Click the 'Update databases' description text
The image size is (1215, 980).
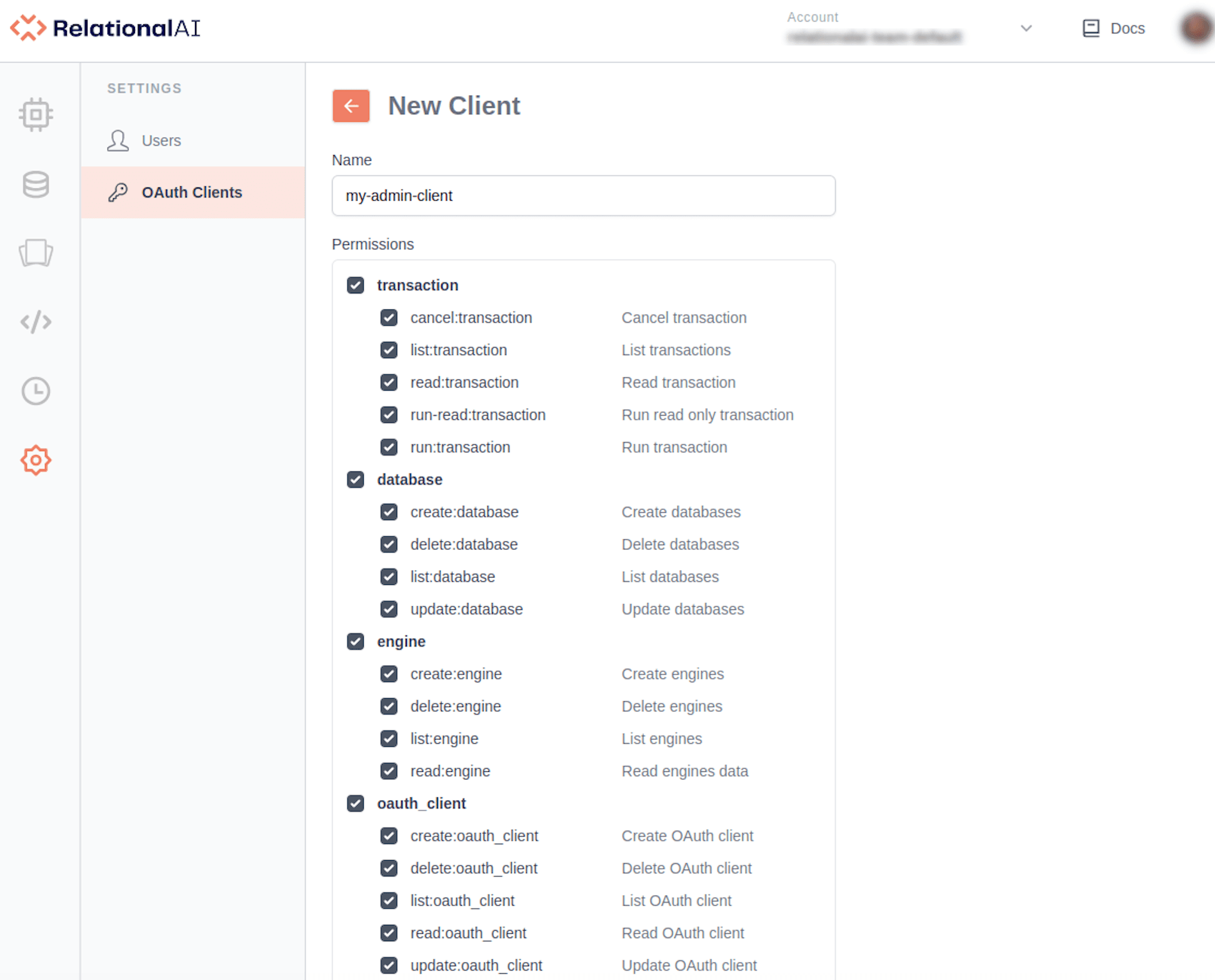pyautogui.click(x=682, y=609)
